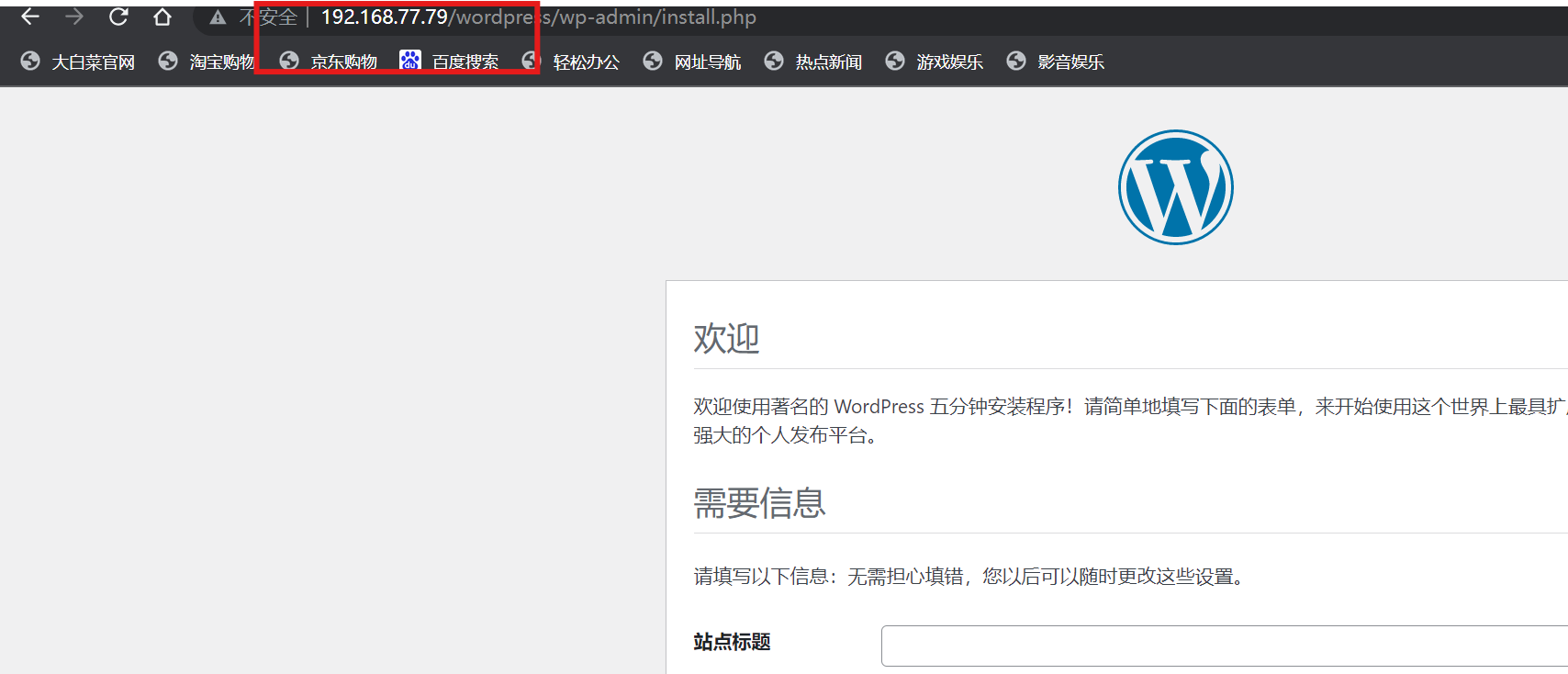Open the 网址导航 bookmark
Screen dimensions: 1568x674
[708, 62]
